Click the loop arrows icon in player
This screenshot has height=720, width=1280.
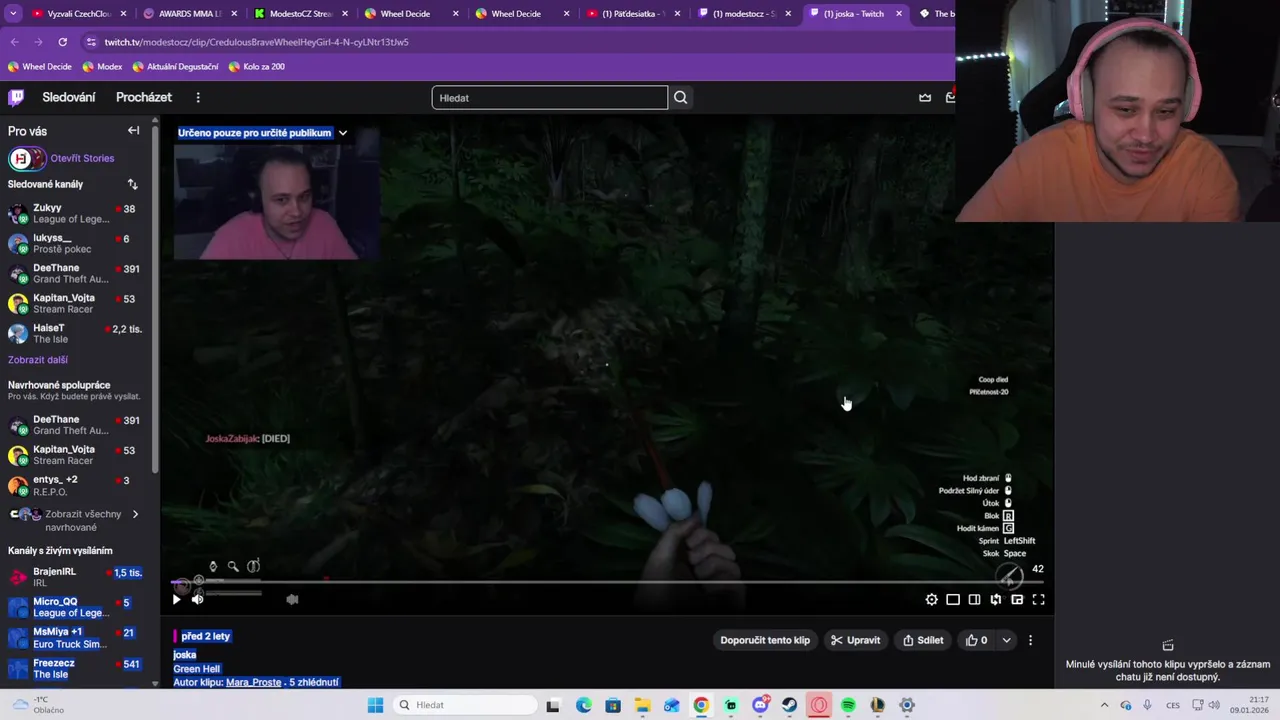pyautogui.click(x=995, y=599)
